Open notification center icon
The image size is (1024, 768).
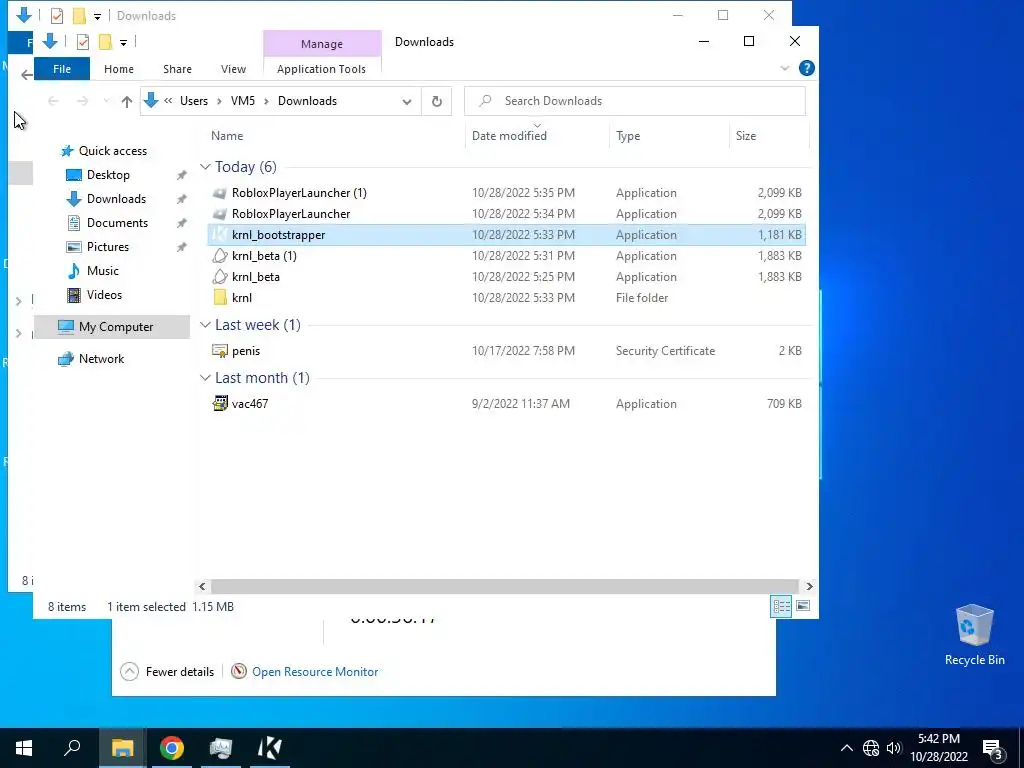coord(993,748)
